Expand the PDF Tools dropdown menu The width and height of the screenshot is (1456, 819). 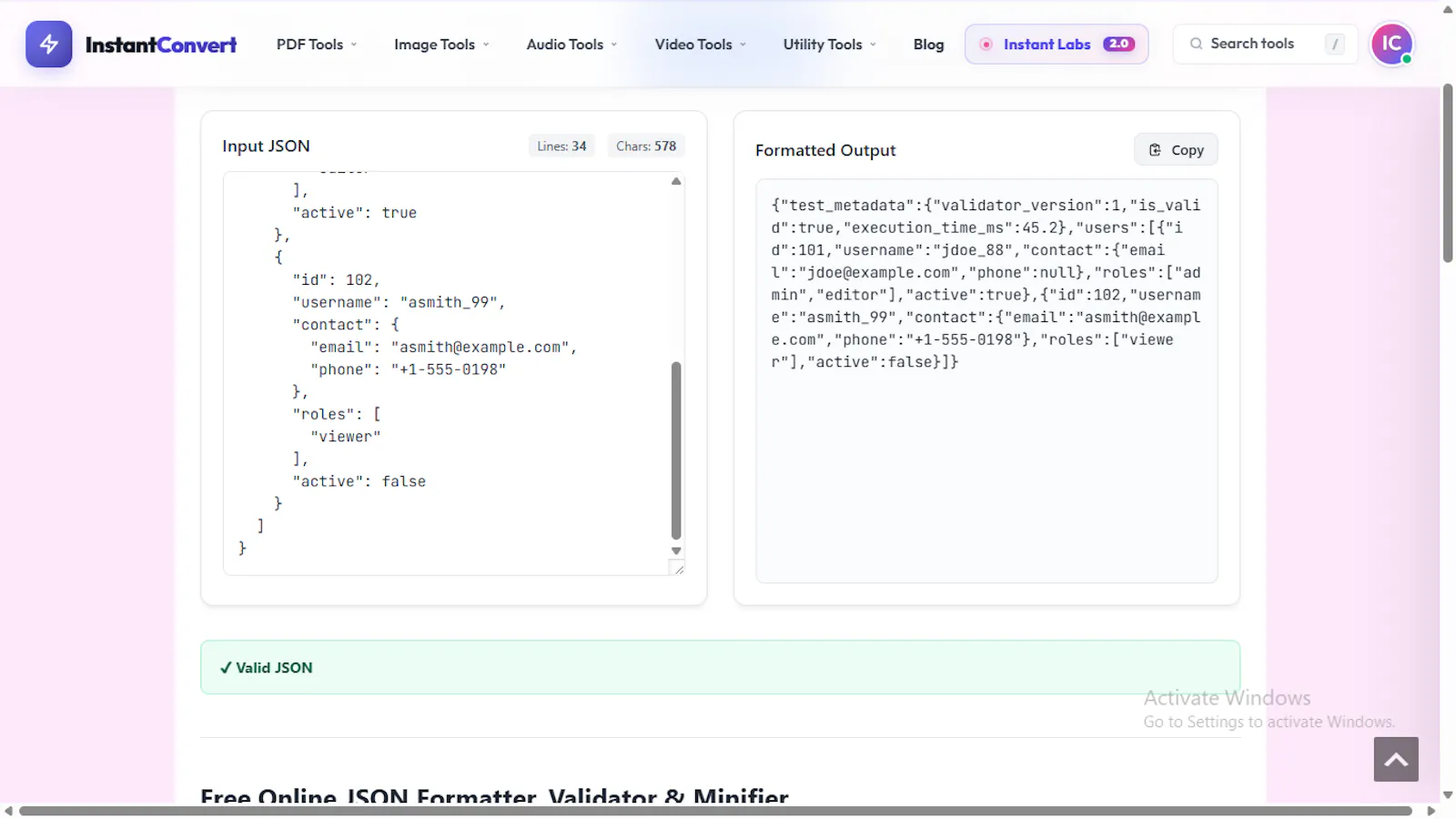pyautogui.click(x=317, y=45)
